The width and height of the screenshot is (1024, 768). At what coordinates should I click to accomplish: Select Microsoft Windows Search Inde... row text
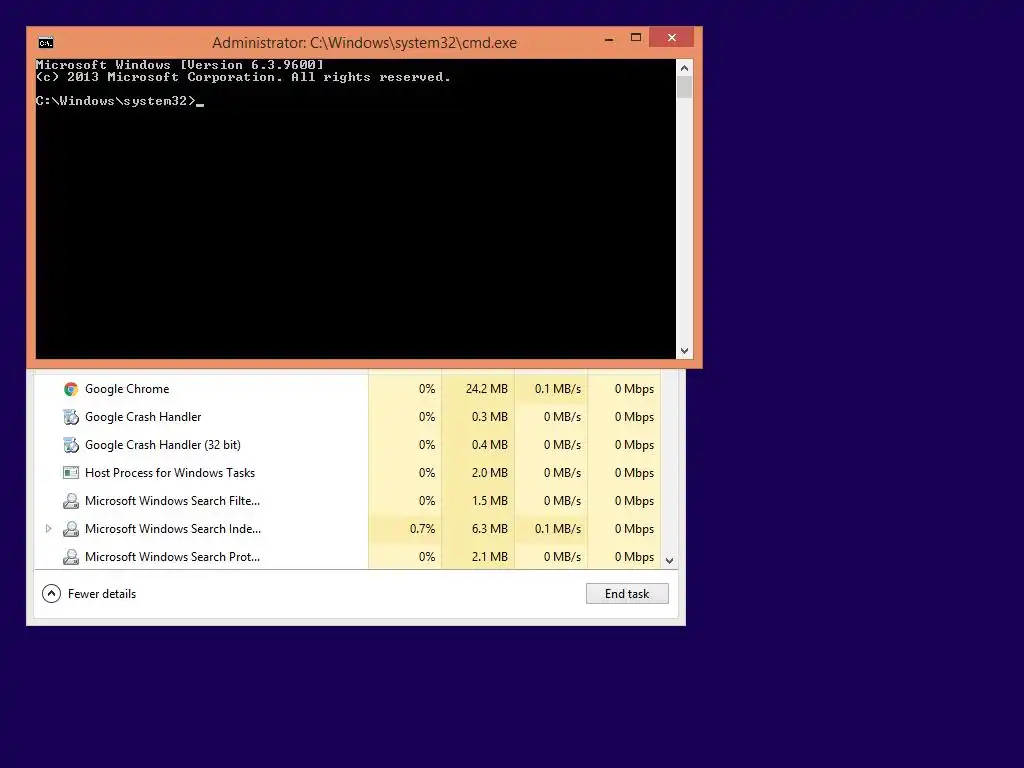click(x=172, y=529)
